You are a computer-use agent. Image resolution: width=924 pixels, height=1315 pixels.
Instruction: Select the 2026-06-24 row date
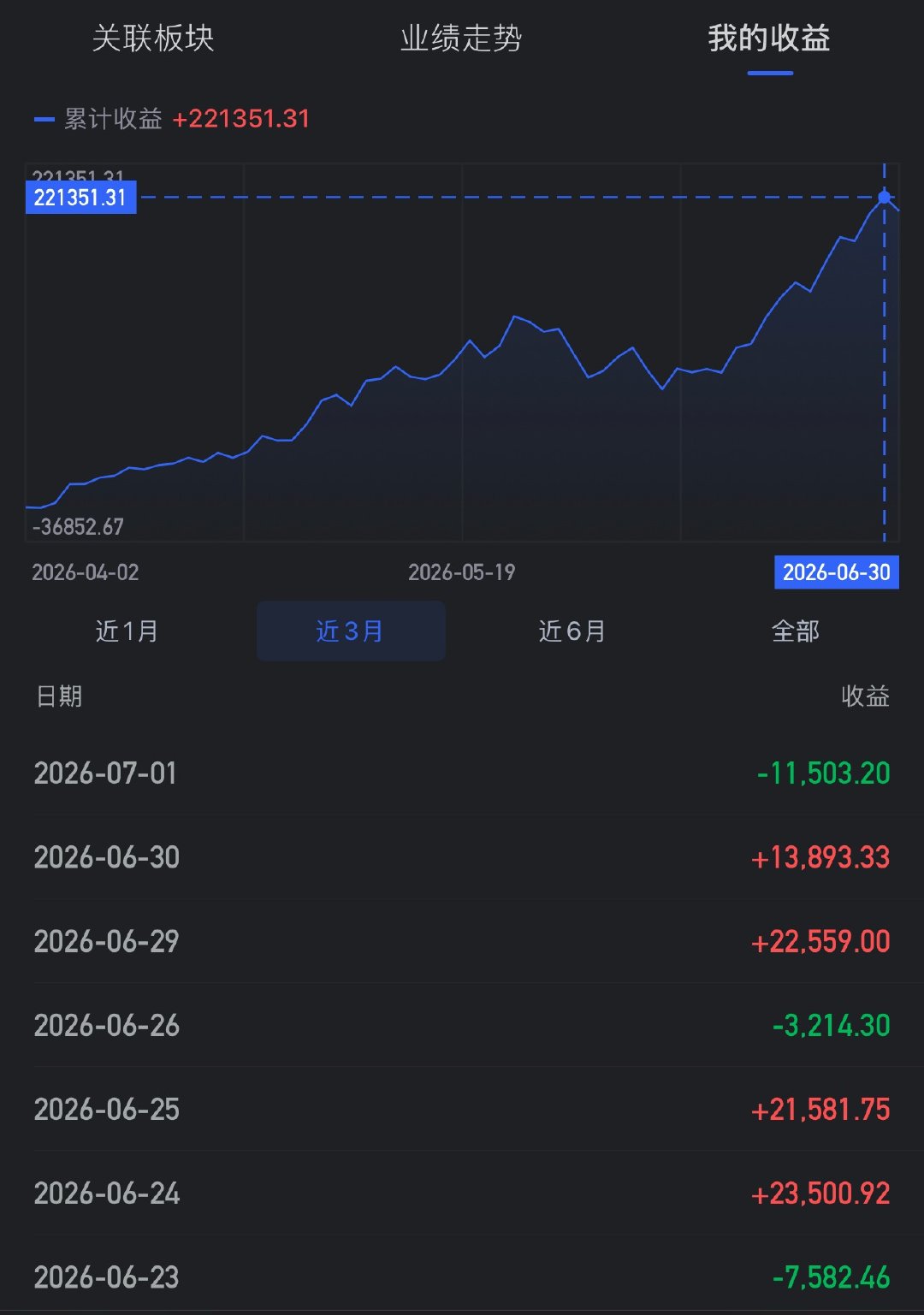point(107,1193)
